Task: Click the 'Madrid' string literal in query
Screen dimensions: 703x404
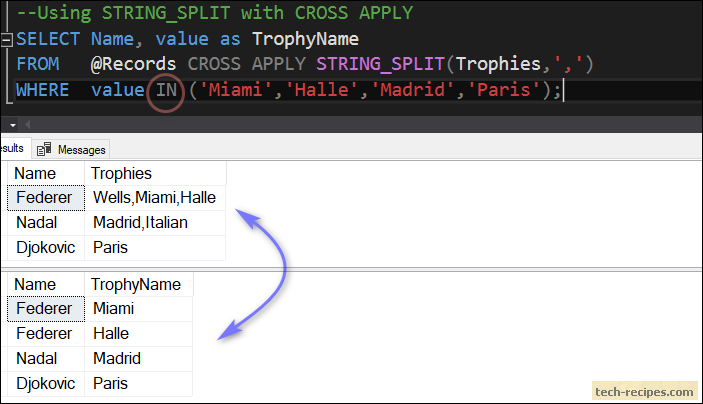Action: [x=412, y=90]
